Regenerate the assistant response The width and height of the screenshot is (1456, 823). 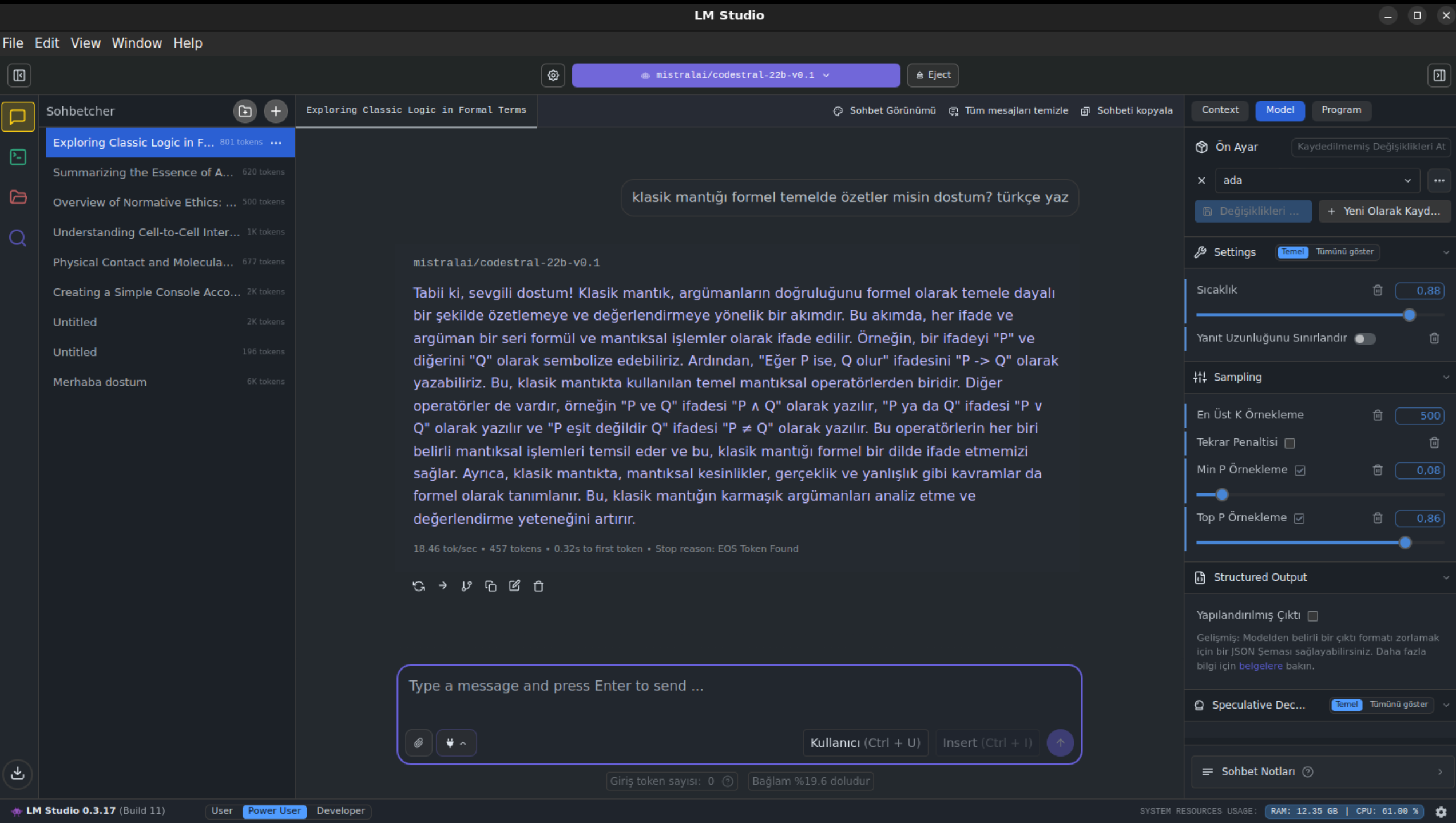click(419, 585)
